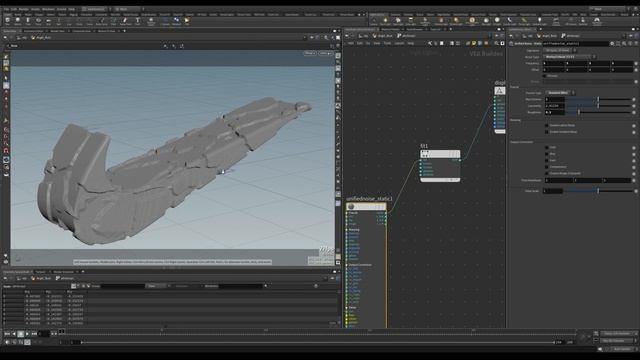Jump to the first frame

coord(7,334)
